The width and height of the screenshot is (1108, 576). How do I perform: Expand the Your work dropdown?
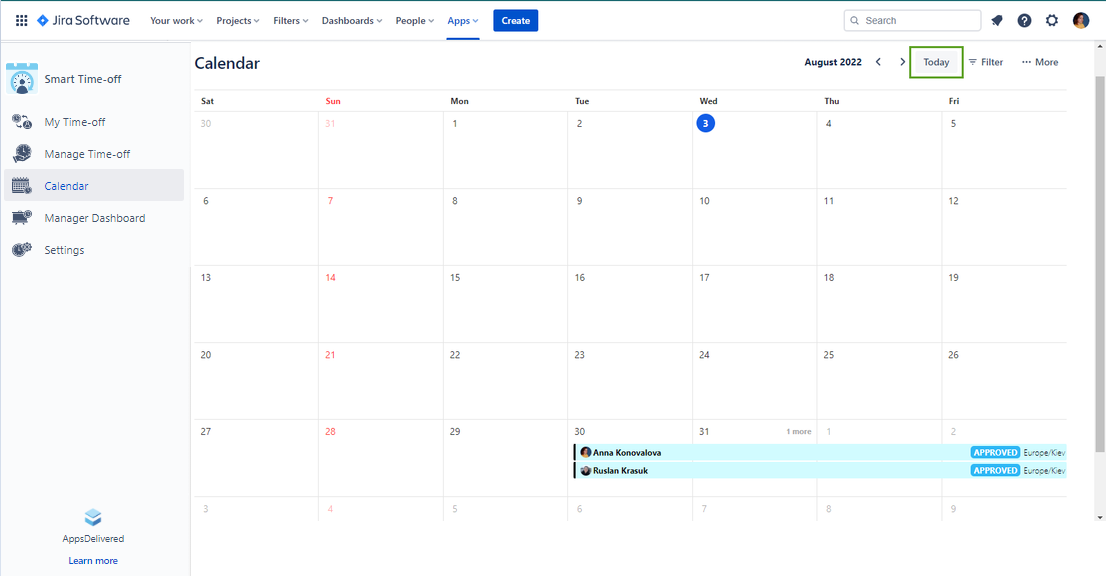pos(176,20)
